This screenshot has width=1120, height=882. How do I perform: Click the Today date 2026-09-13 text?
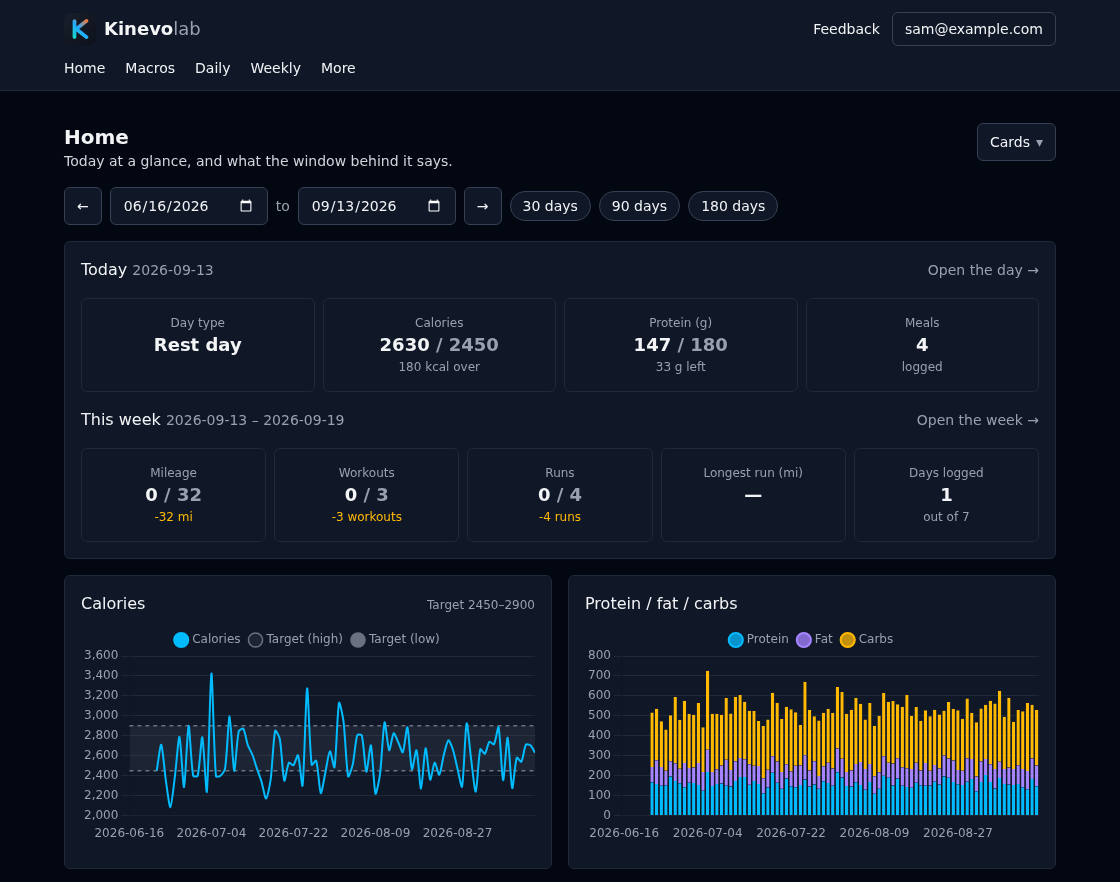[173, 270]
